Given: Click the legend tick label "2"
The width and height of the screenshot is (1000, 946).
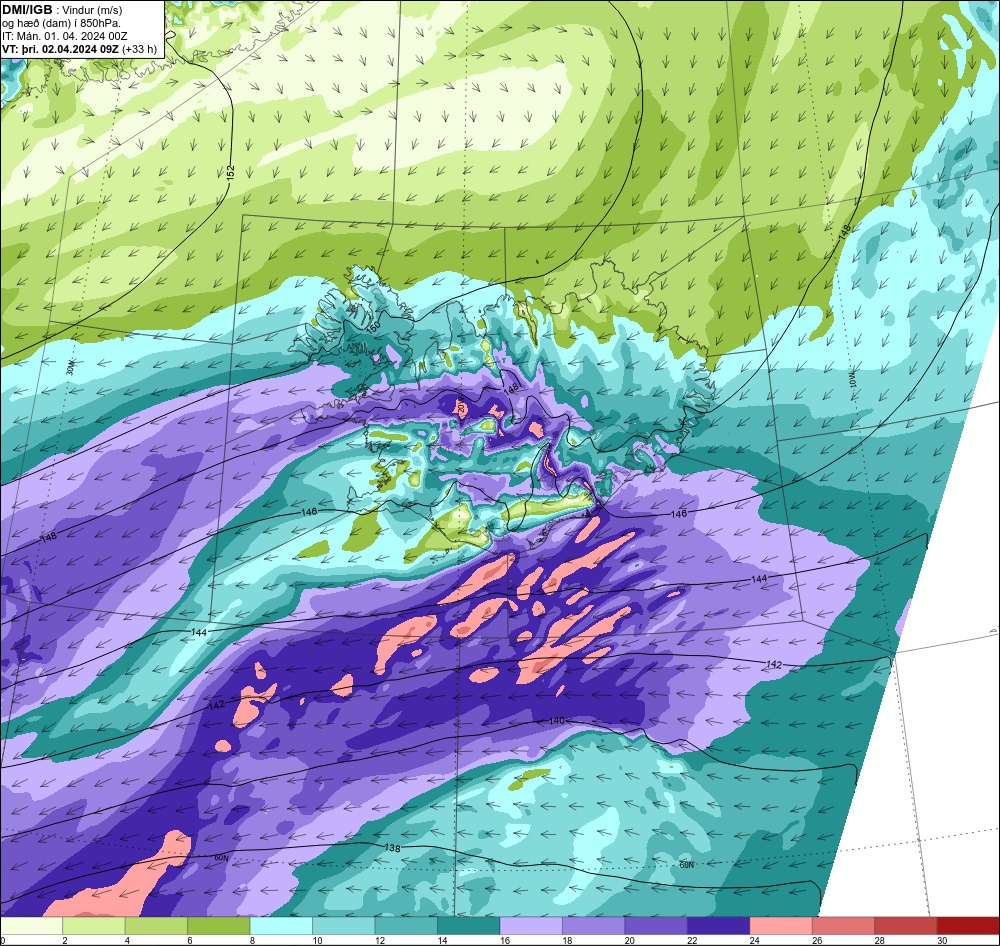Looking at the screenshot, I should tap(65, 940).
